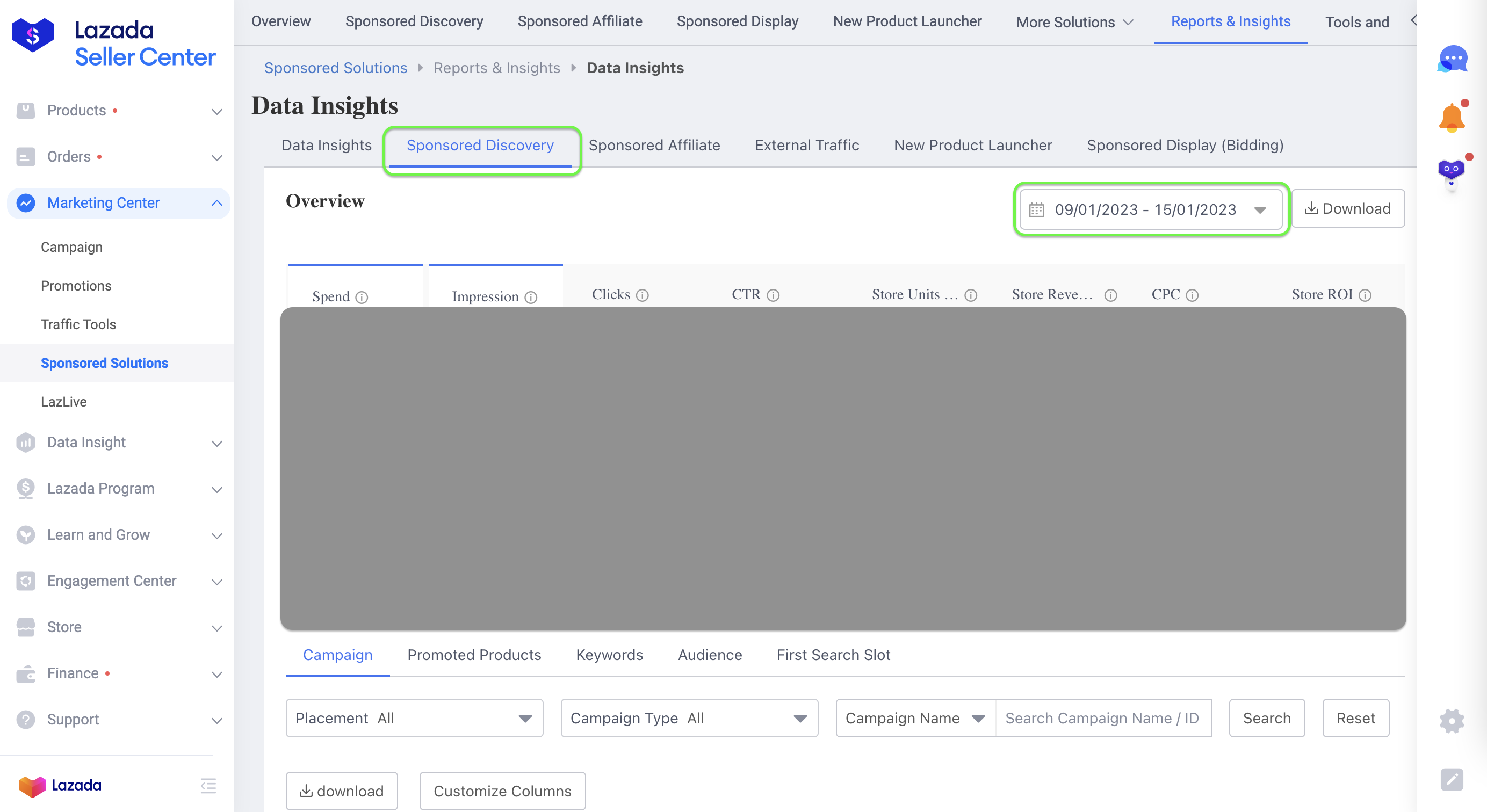The height and width of the screenshot is (812, 1487).
Task: Open the Placement All dropdown
Action: point(414,718)
